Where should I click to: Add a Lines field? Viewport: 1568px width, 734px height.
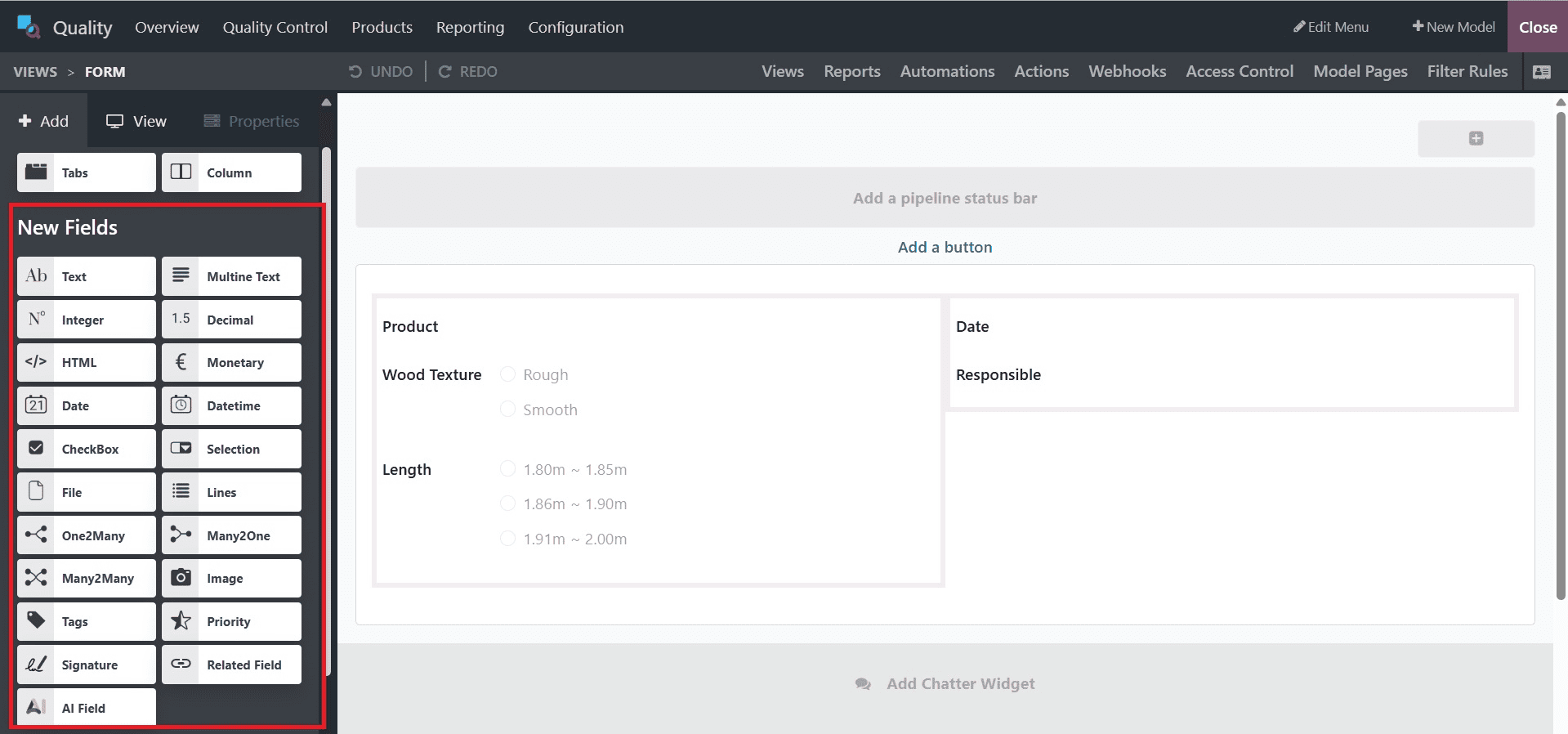point(231,492)
